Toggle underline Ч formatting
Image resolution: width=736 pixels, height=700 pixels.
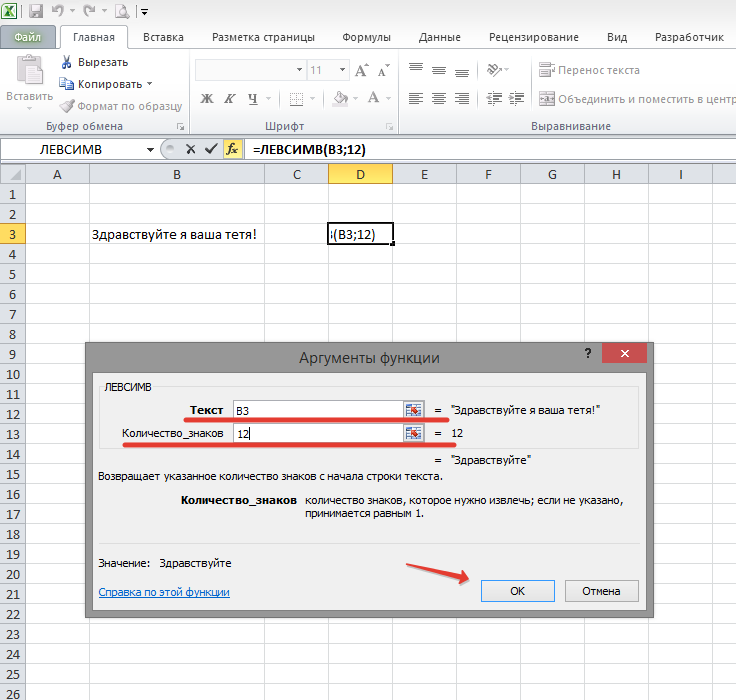click(253, 99)
